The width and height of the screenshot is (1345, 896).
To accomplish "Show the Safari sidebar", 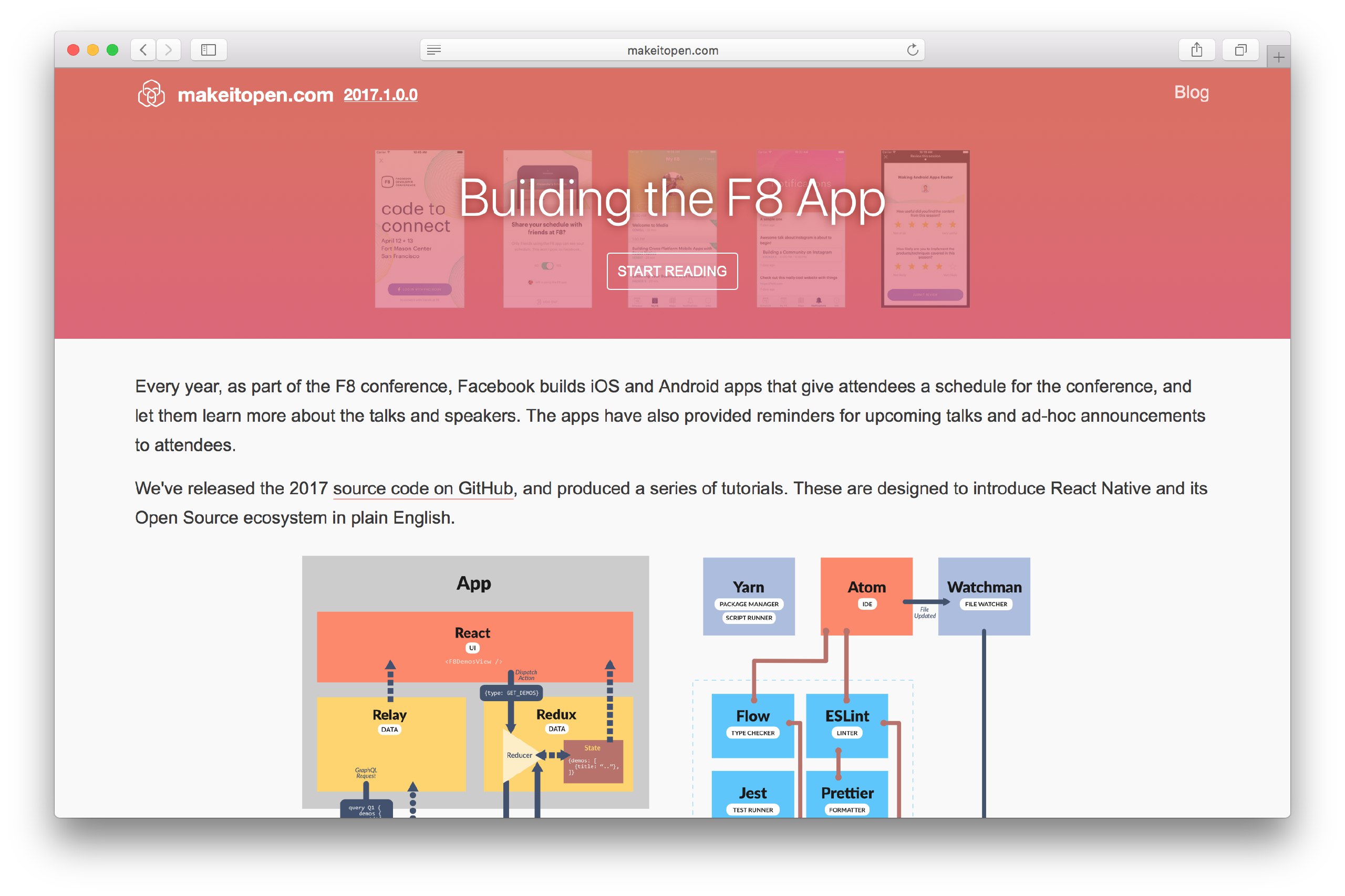I will point(209,50).
